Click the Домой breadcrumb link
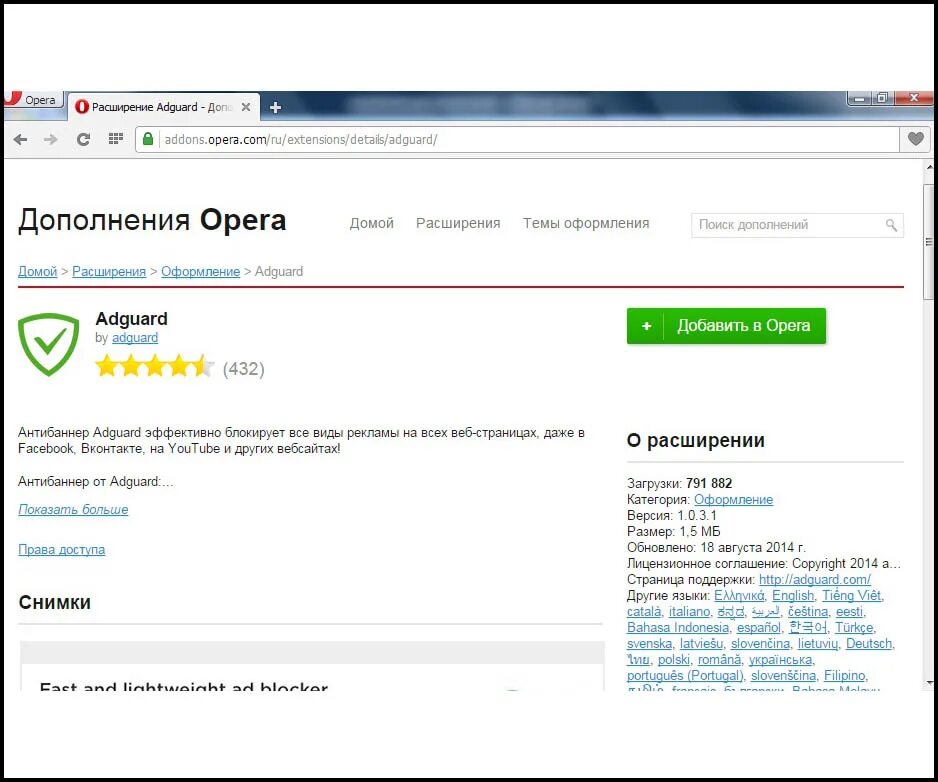Screen dimensions: 938x782 [x=38, y=272]
